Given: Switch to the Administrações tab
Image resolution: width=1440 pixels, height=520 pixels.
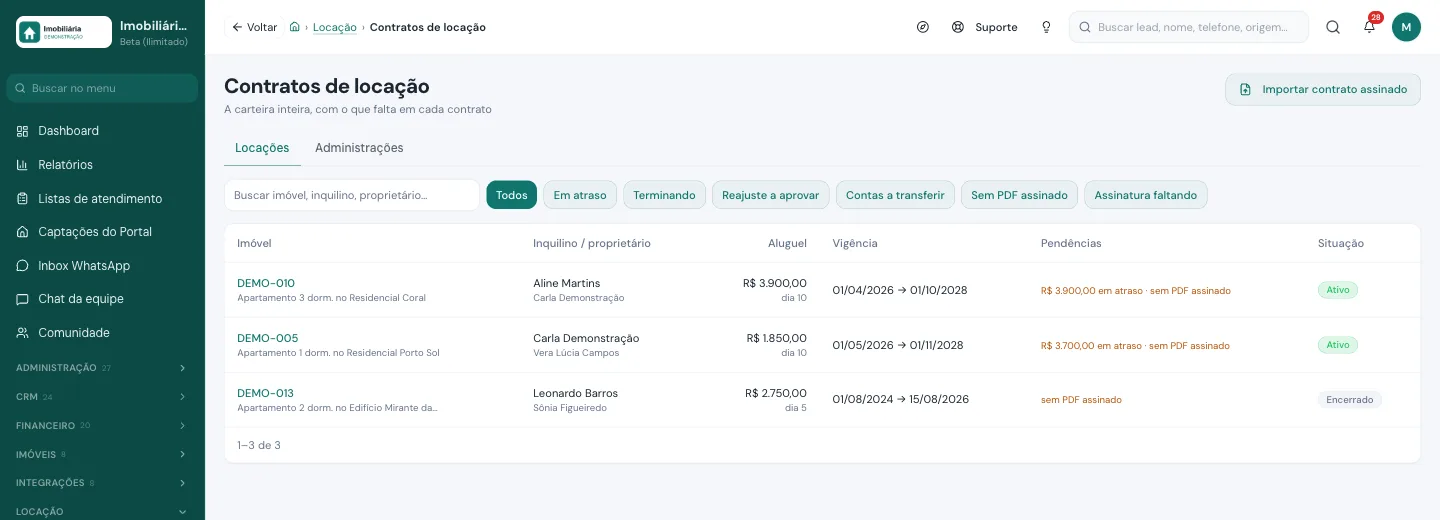Looking at the screenshot, I should coord(359,148).
